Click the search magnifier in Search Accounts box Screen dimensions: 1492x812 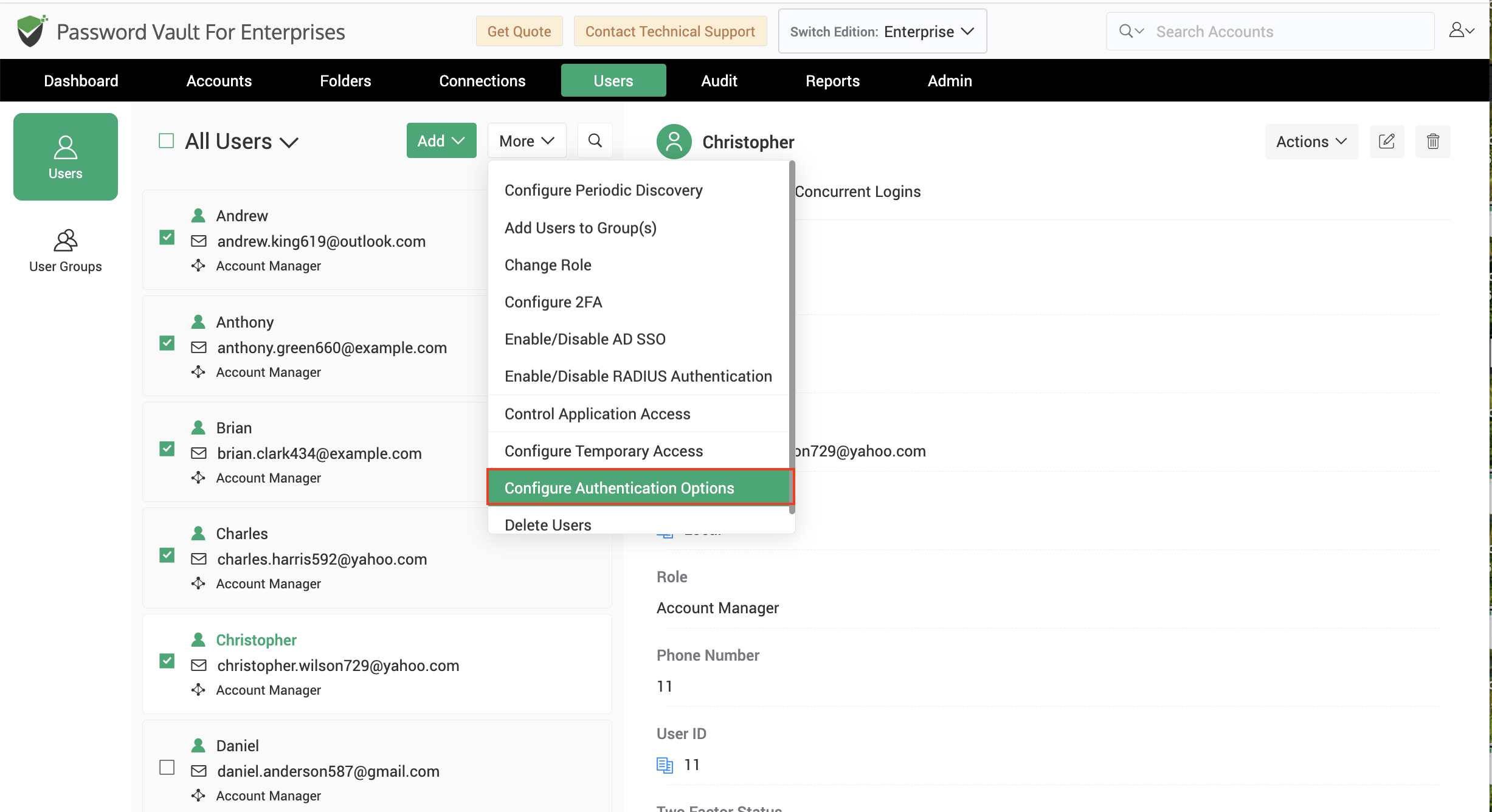(1126, 31)
